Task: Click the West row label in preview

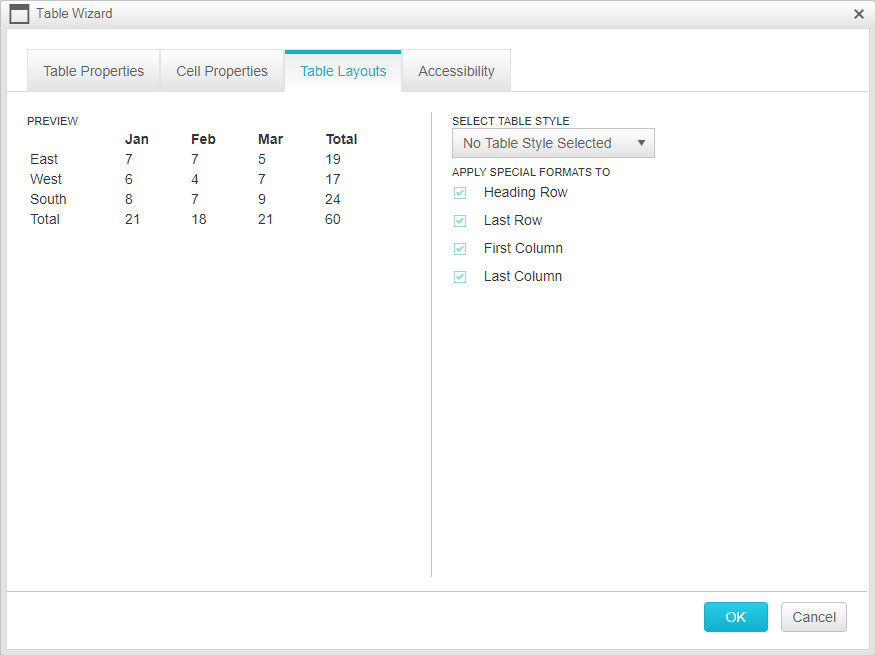Action: [46, 179]
